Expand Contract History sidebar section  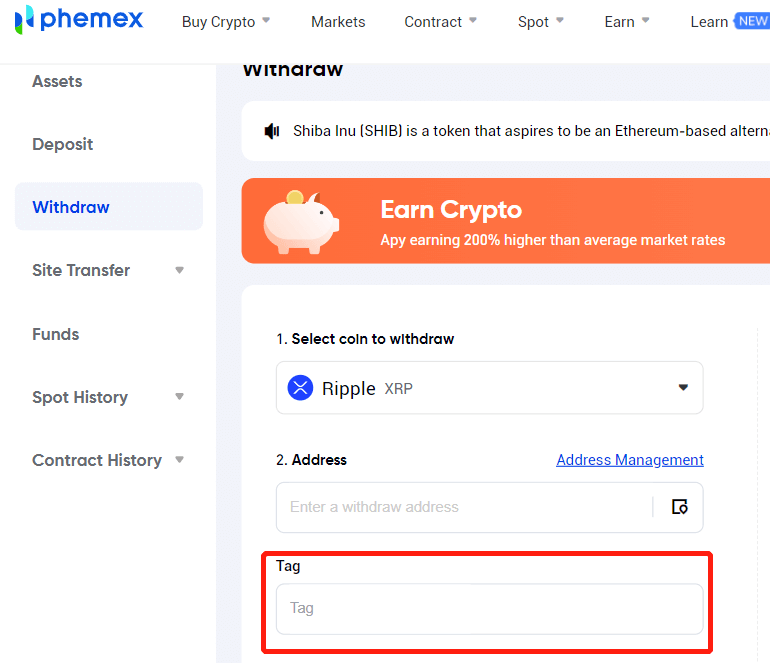(180, 460)
